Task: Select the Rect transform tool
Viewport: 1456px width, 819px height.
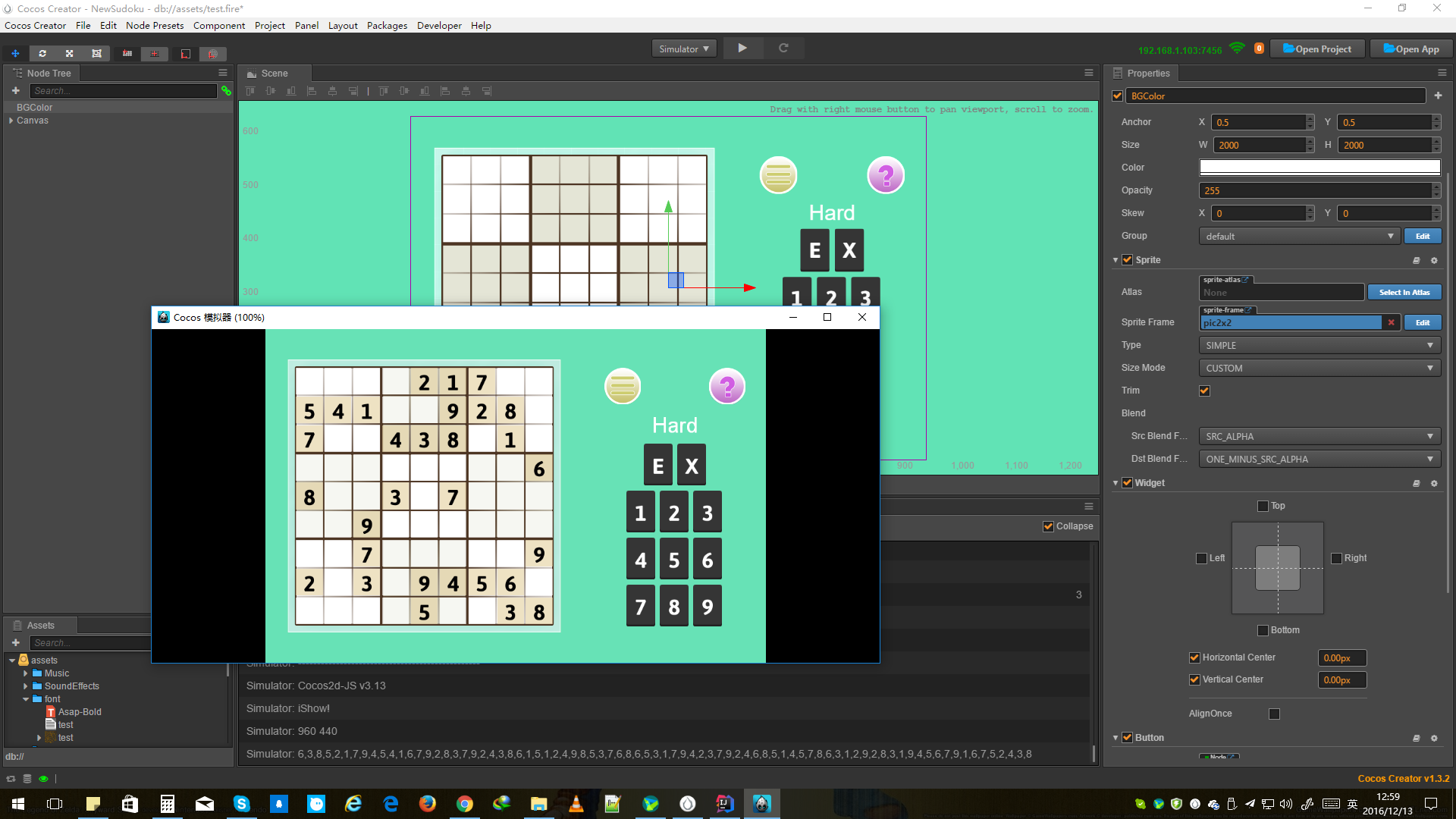Action: click(x=96, y=54)
